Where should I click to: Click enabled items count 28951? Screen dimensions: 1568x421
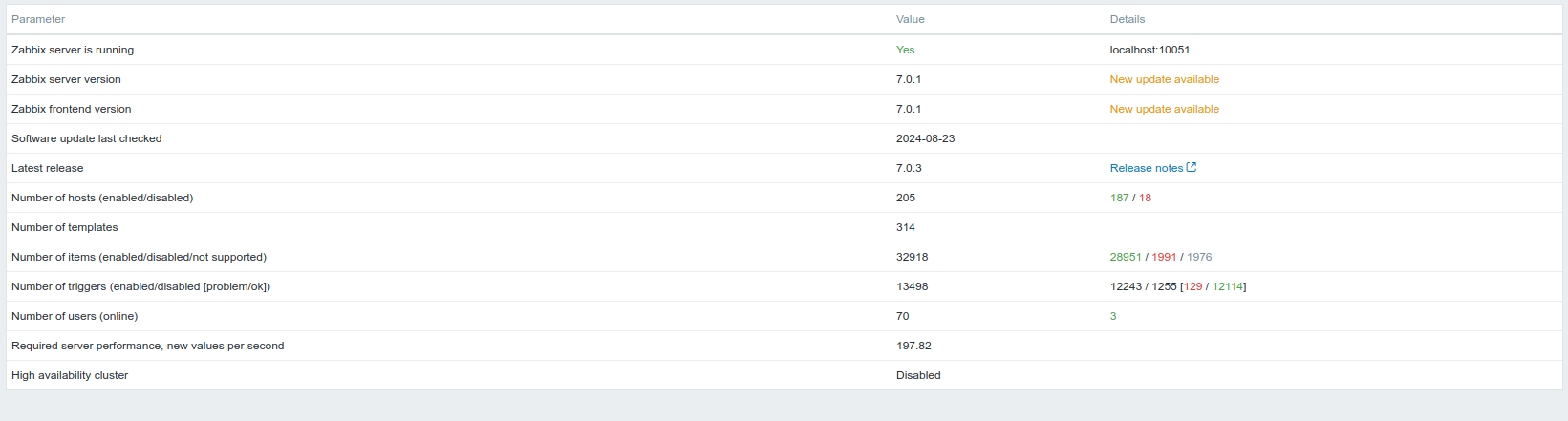pyautogui.click(x=1126, y=257)
